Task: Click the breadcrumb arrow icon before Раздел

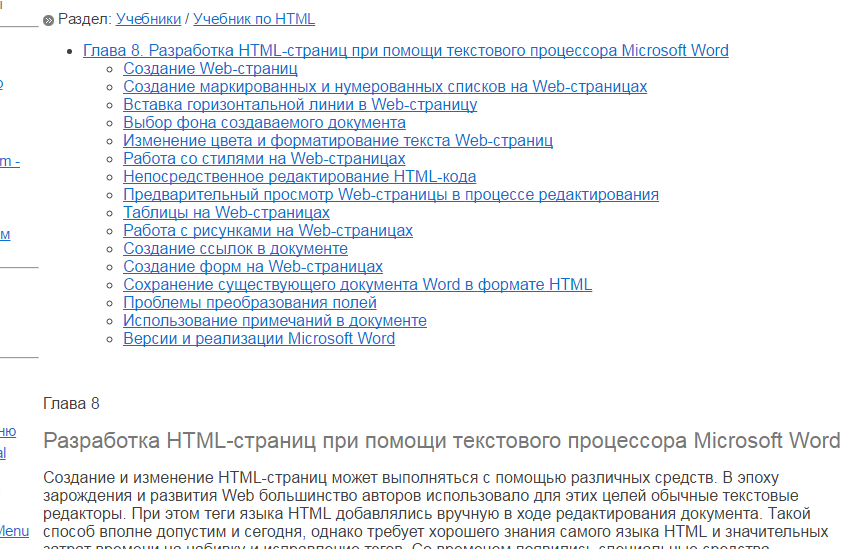Action: (x=48, y=20)
